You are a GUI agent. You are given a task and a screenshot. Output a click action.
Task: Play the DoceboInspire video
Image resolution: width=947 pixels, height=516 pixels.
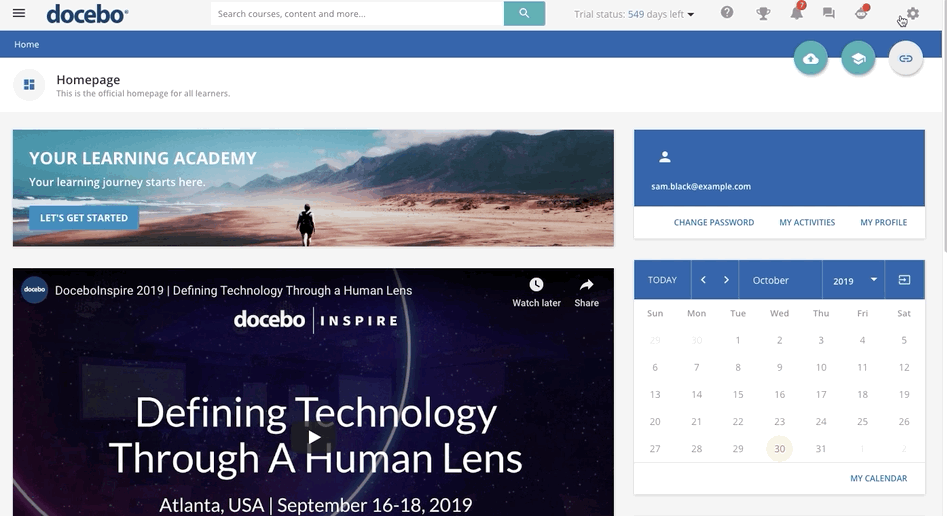(x=314, y=437)
